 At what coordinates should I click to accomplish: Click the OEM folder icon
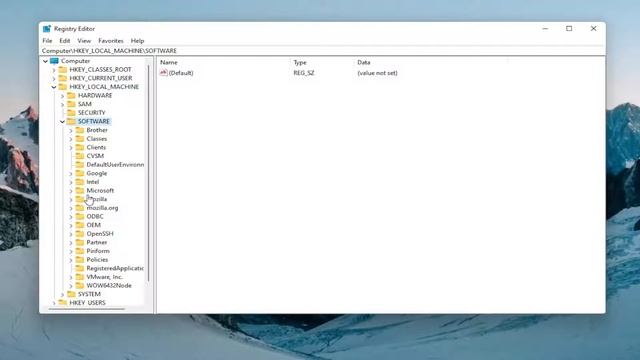(x=80, y=225)
